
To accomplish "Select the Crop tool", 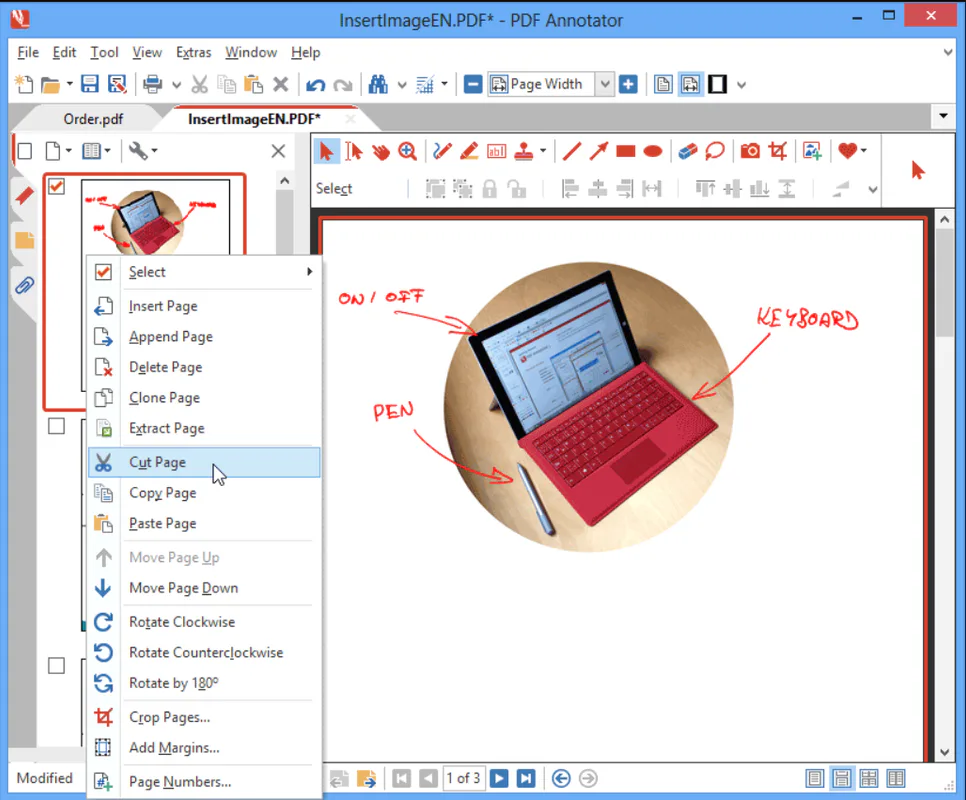I will point(779,150).
